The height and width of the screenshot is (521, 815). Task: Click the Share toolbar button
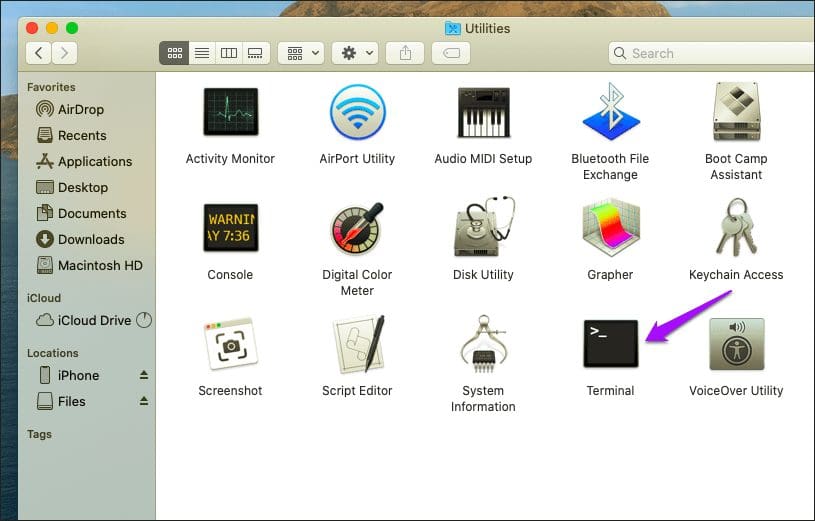[405, 53]
